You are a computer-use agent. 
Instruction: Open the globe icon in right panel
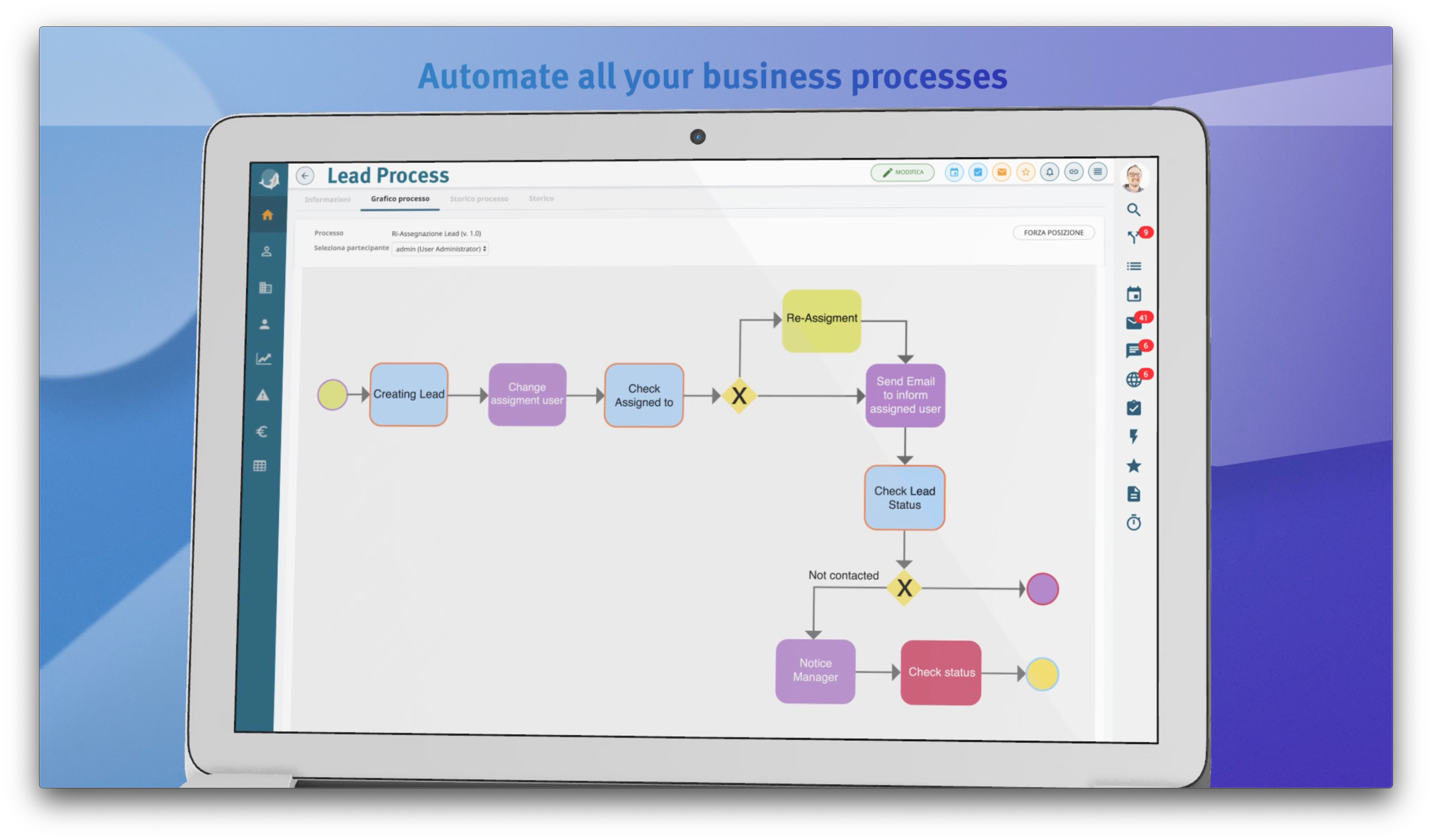point(1134,380)
